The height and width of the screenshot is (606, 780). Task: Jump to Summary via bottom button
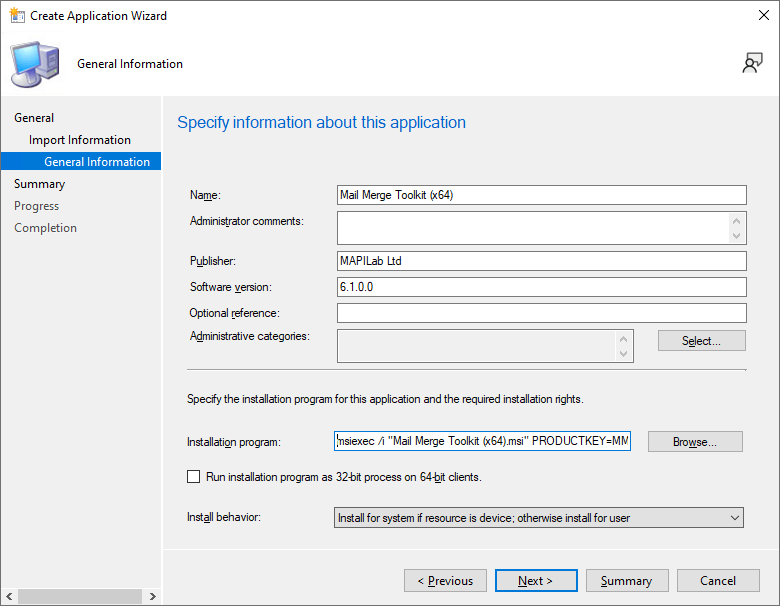[627, 581]
